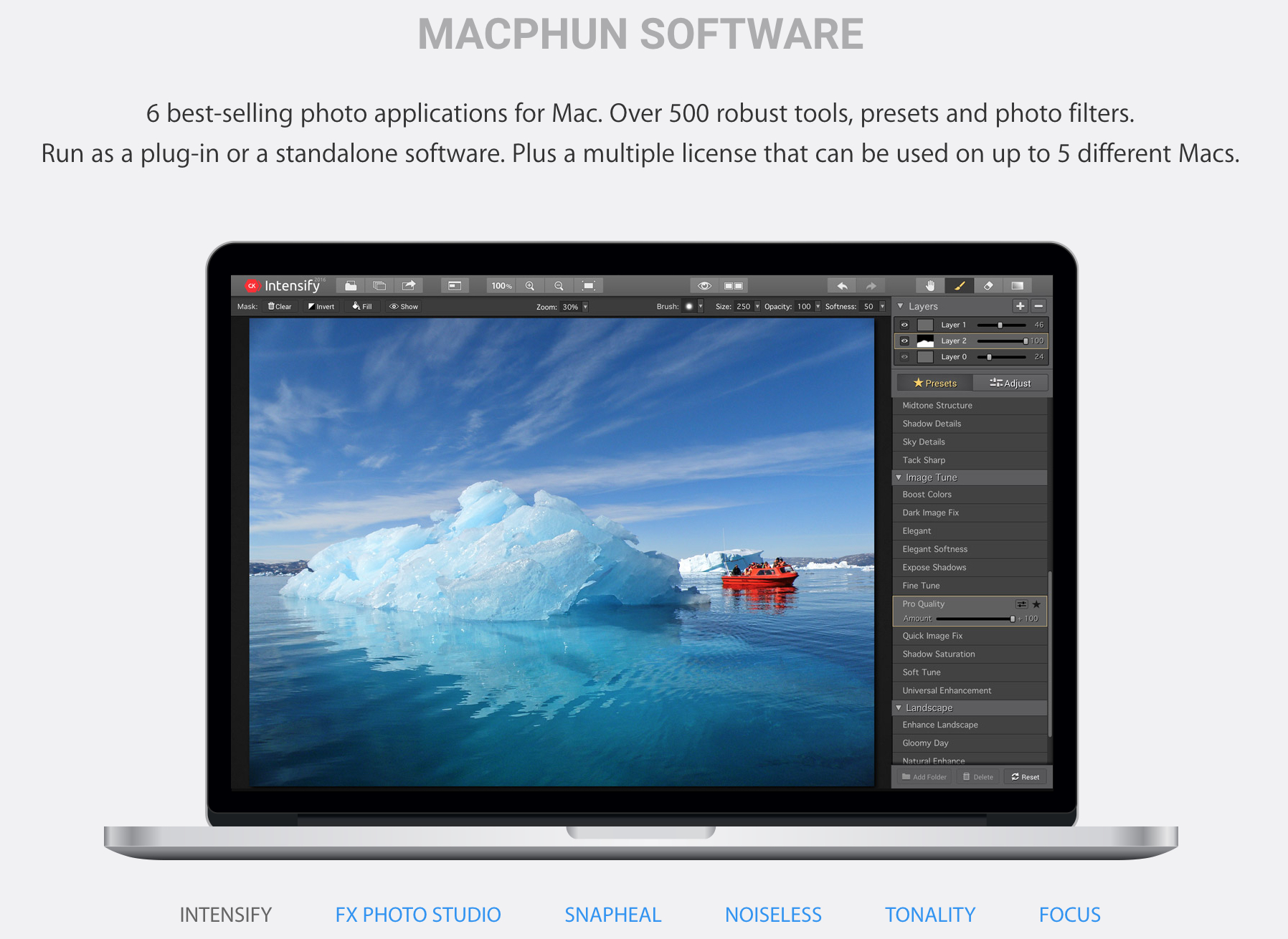Click the redo arrow
The width and height of the screenshot is (1288, 939).
coord(871,285)
